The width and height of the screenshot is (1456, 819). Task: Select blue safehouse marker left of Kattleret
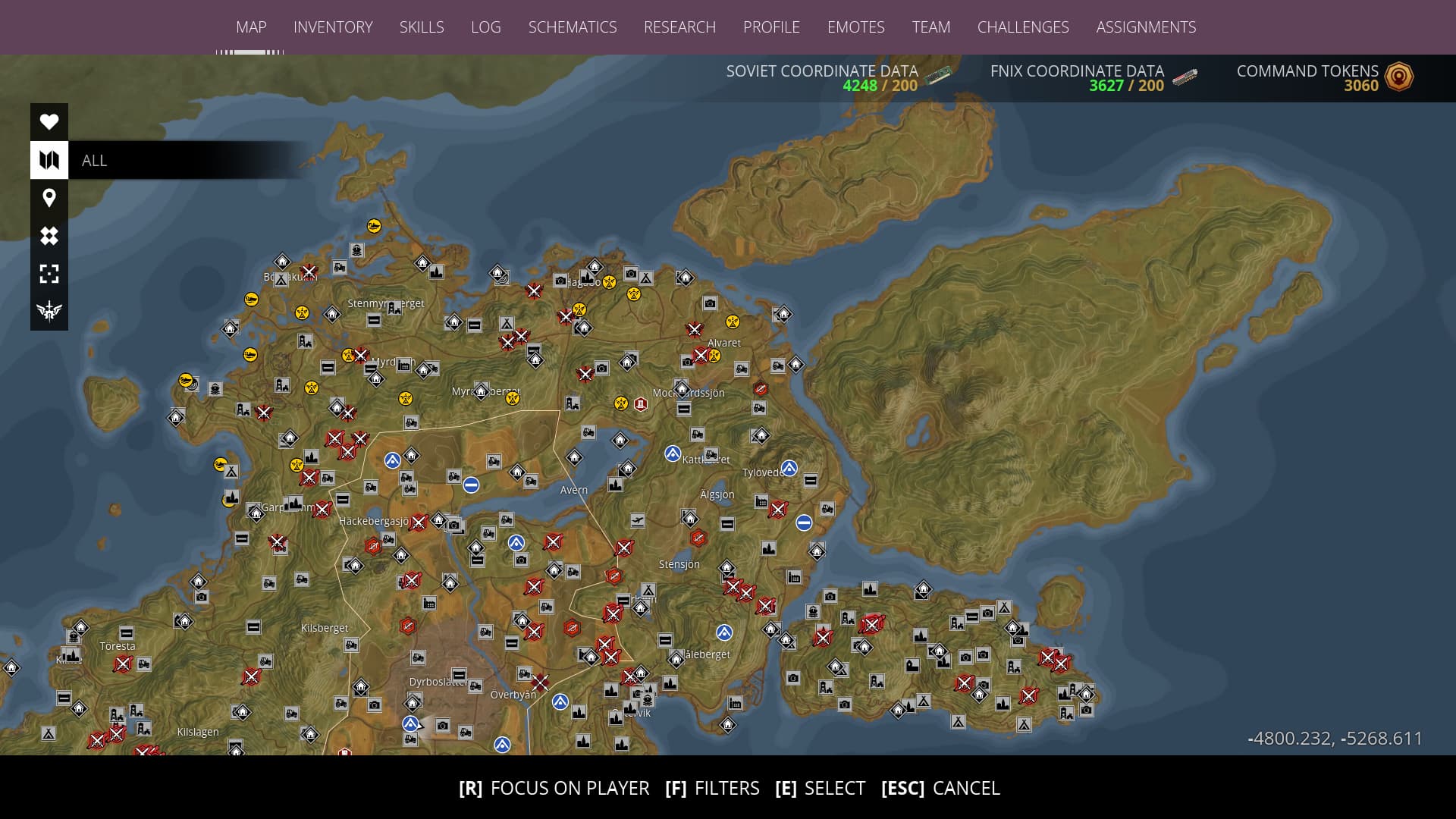pyautogui.click(x=673, y=453)
